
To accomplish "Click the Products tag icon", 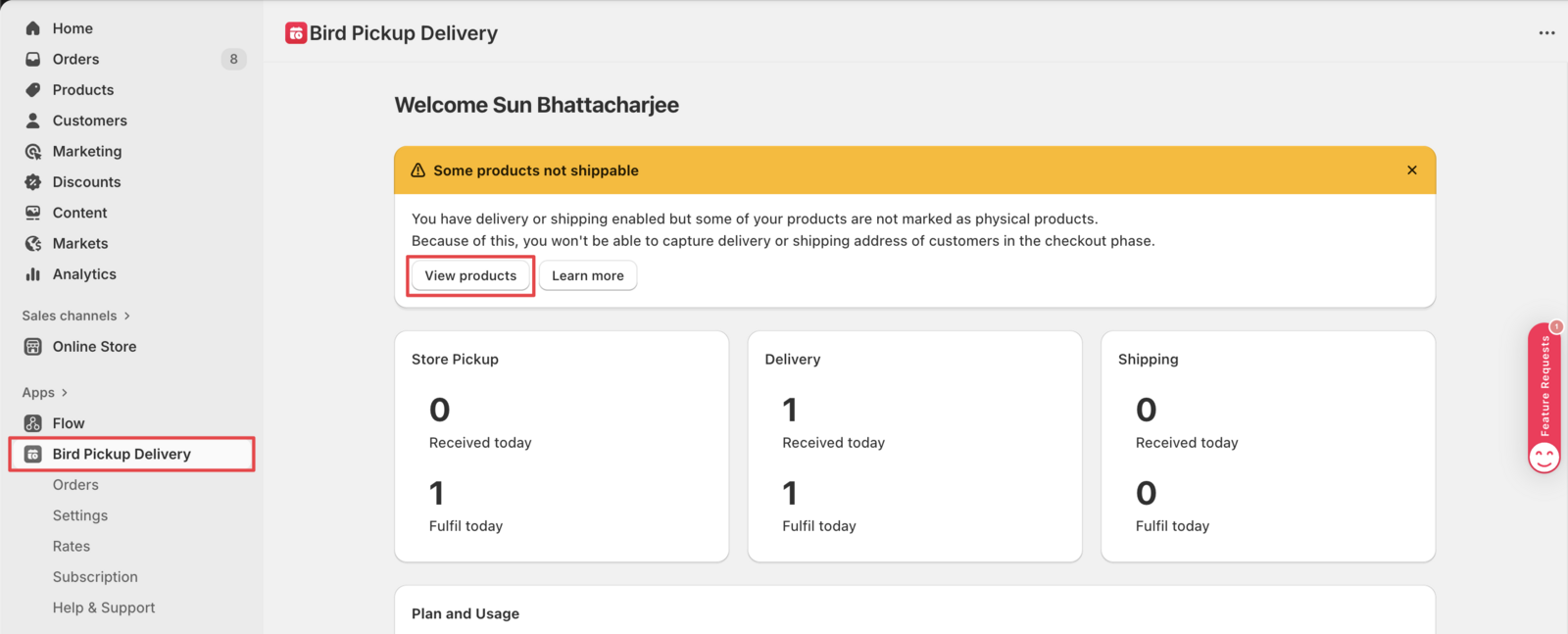I will (x=33, y=89).
